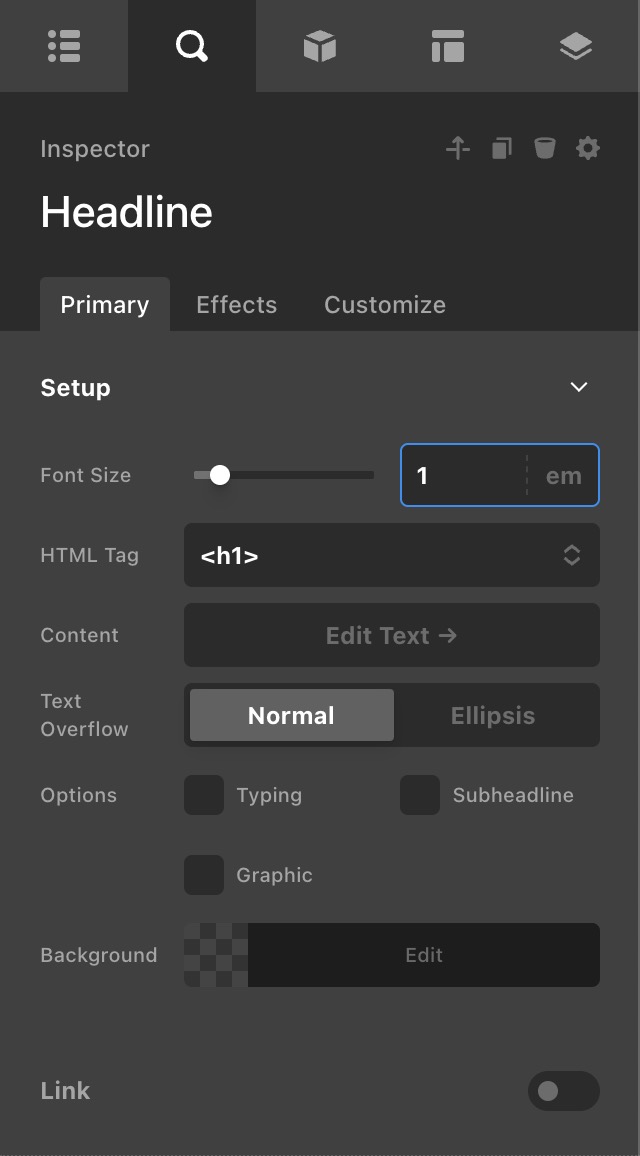Open the Templates layout icon

point(447,46)
